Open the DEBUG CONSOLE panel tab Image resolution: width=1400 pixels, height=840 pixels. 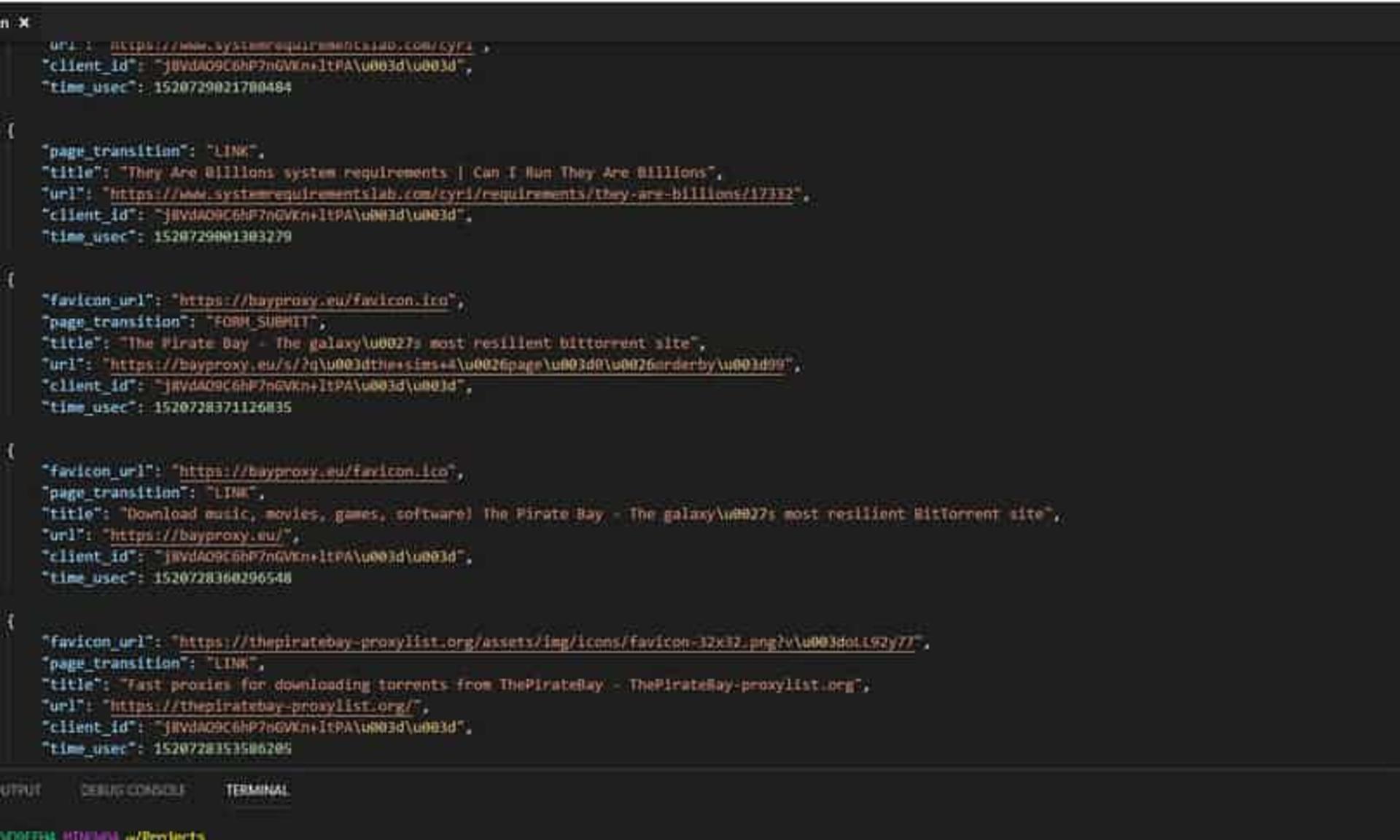pyautogui.click(x=133, y=790)
